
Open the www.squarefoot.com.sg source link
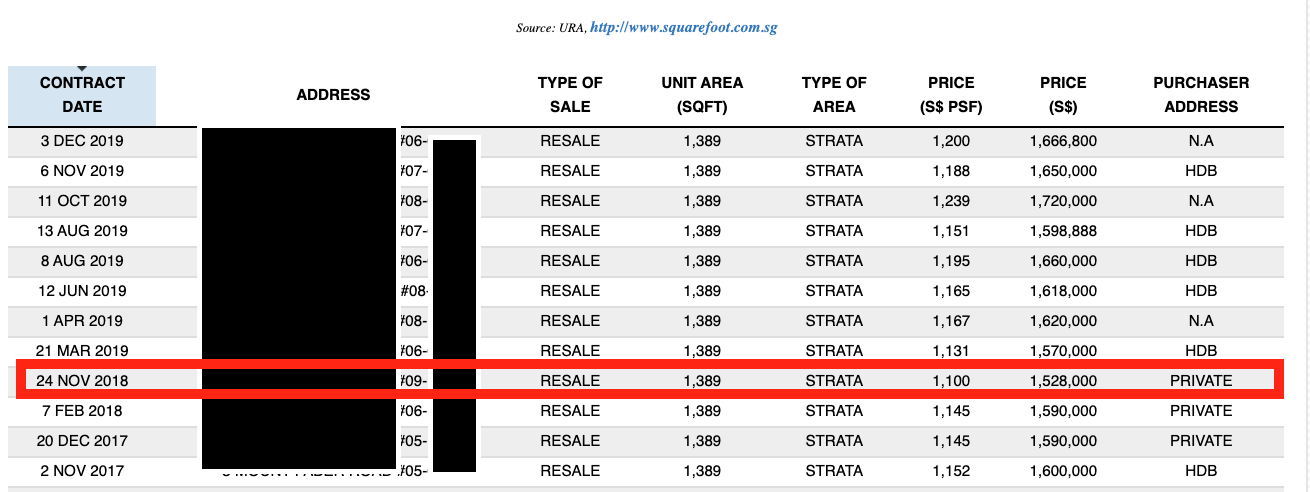684,27
